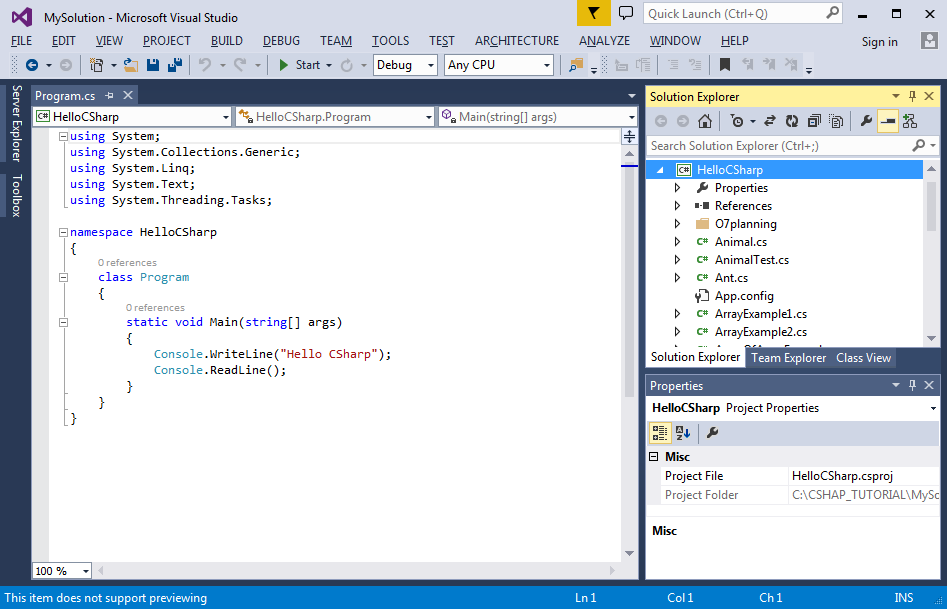Collapse the HelloCSharp project node

660,170
